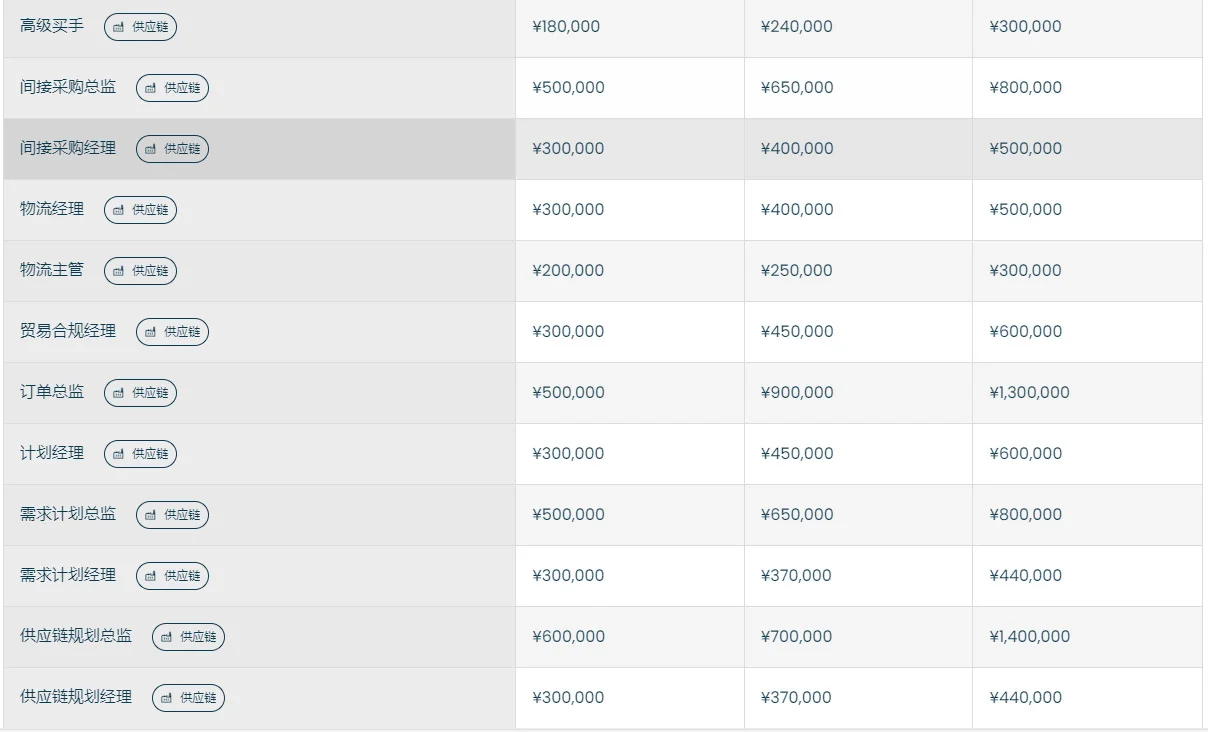
Task: Click the ¥1,400,000 salary cell
Action: click(1087, 637)
